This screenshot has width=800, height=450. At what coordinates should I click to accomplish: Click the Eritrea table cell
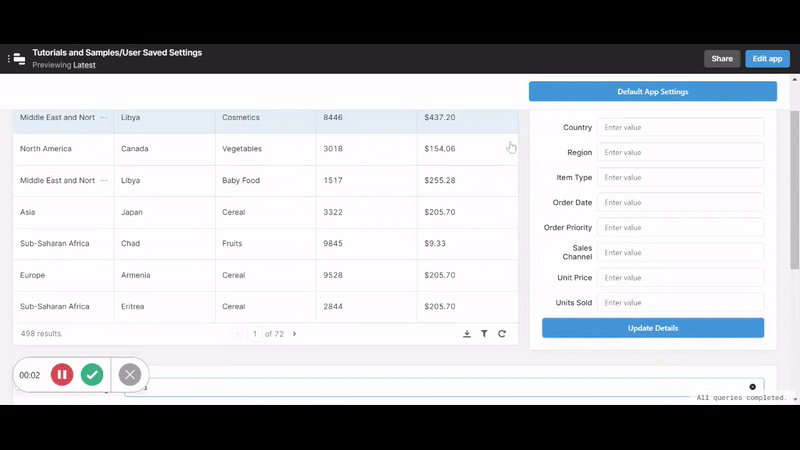tap(164, 307)
